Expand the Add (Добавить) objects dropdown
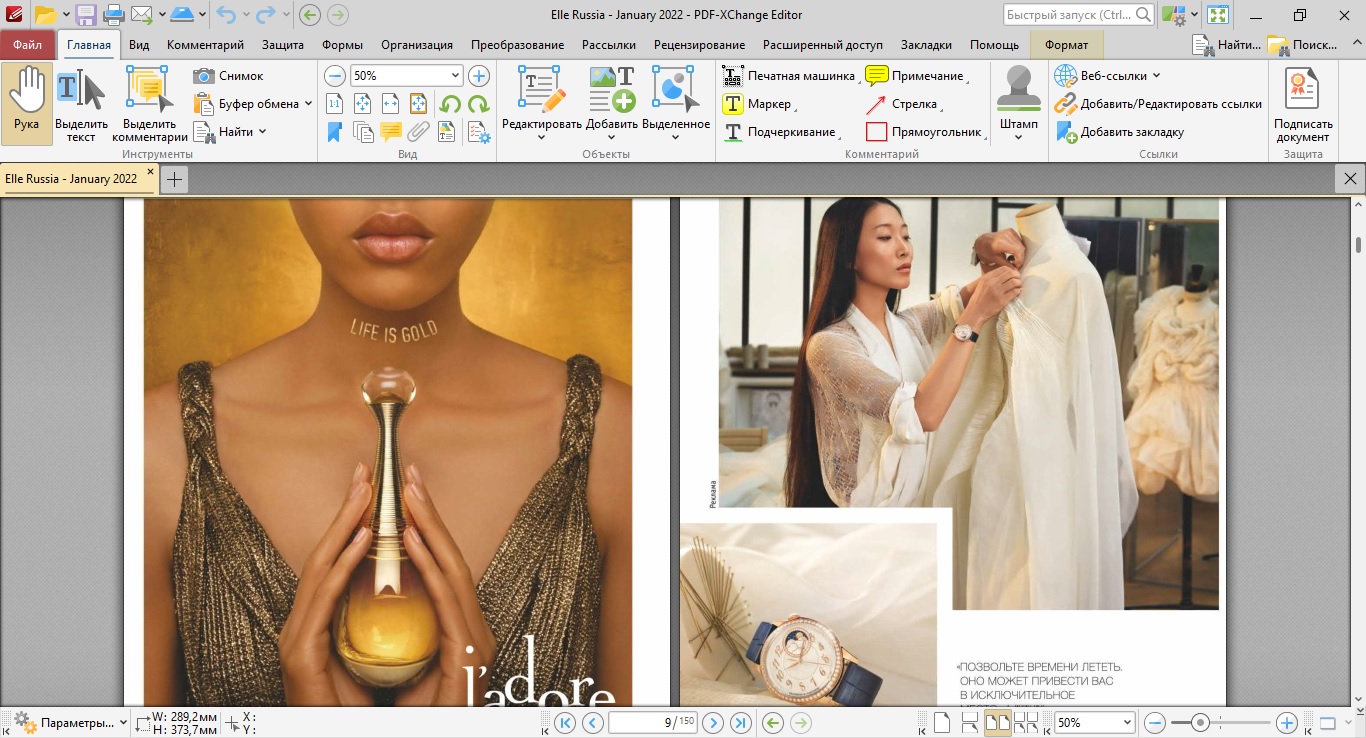 tap(611, 137)
